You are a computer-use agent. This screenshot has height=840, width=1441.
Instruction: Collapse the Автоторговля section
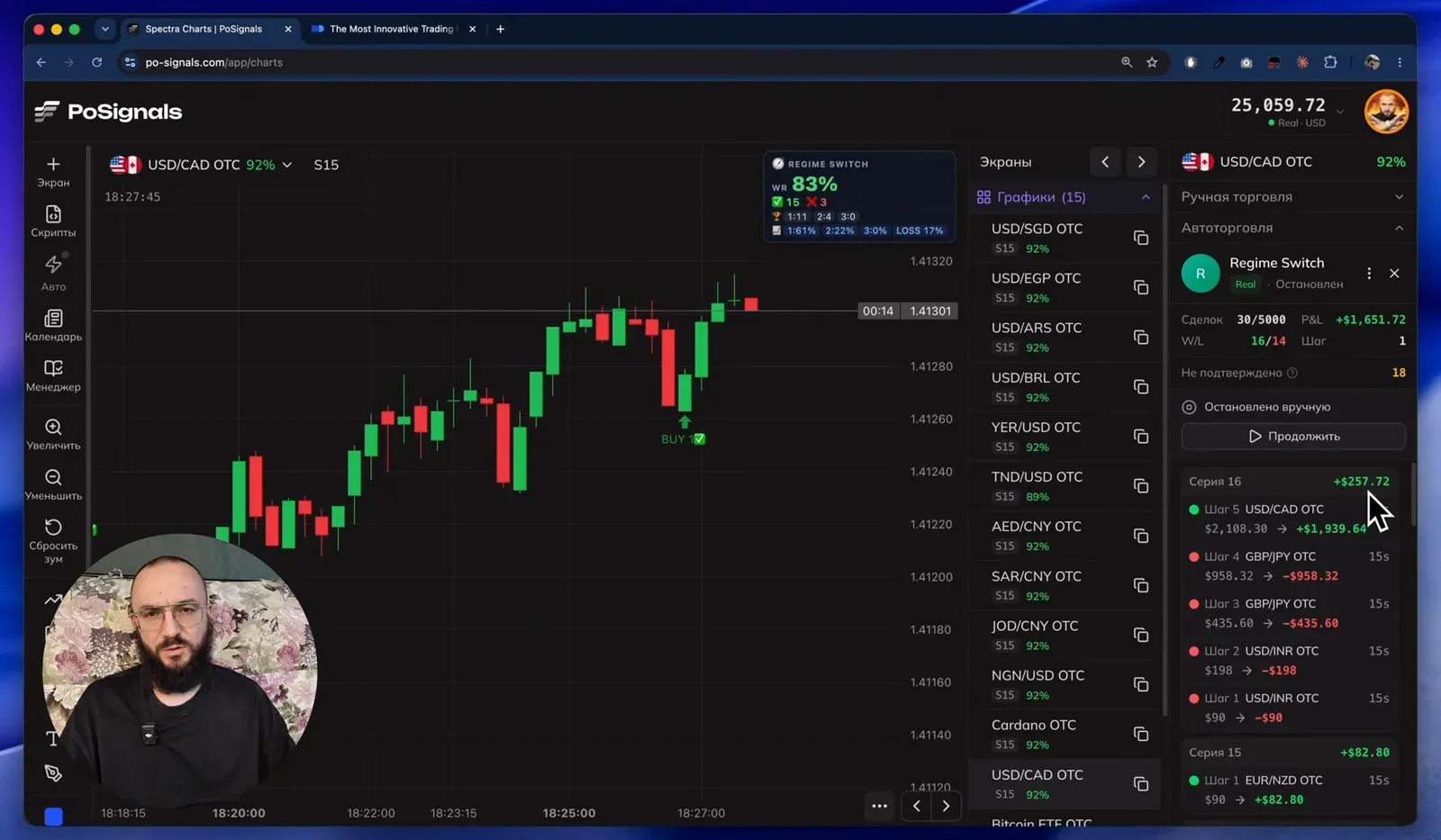point(1291,228)
